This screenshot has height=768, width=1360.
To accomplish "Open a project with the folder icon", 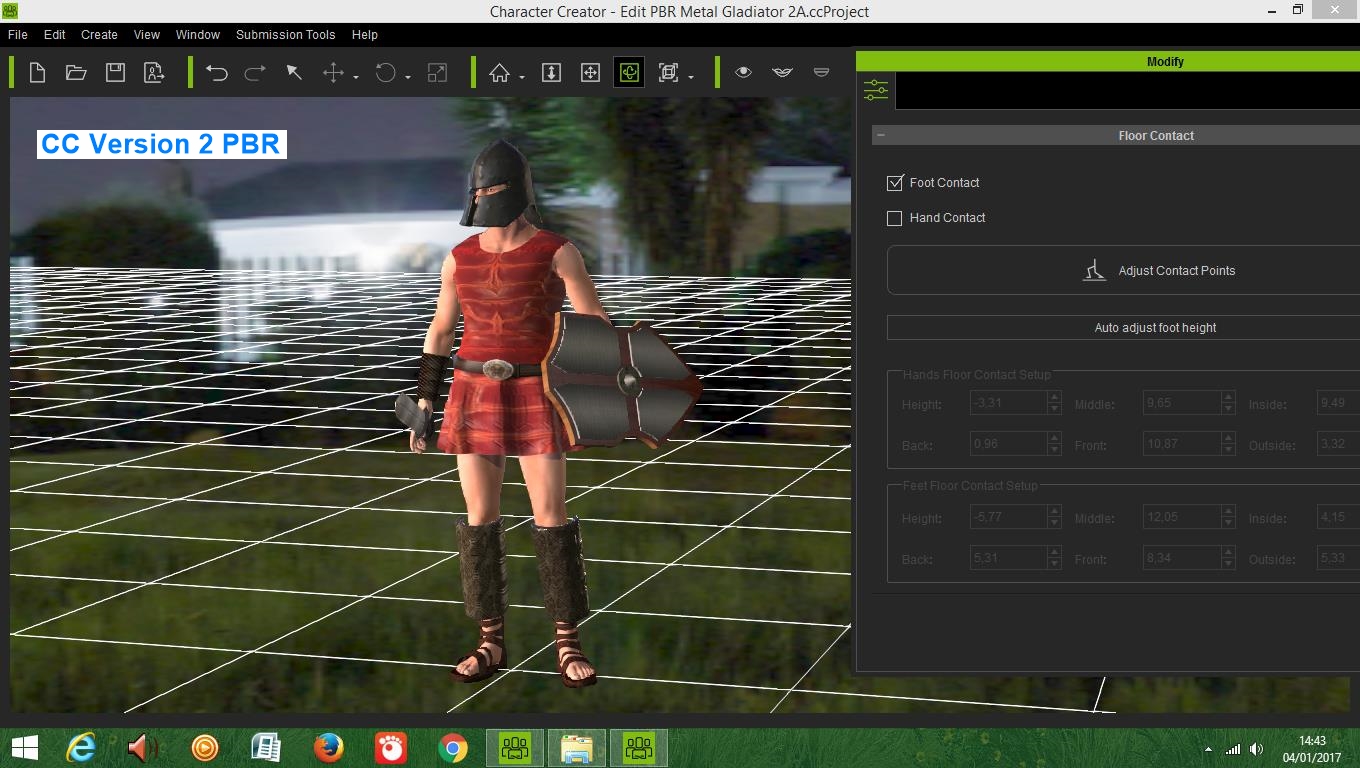I will pos(76,73).
